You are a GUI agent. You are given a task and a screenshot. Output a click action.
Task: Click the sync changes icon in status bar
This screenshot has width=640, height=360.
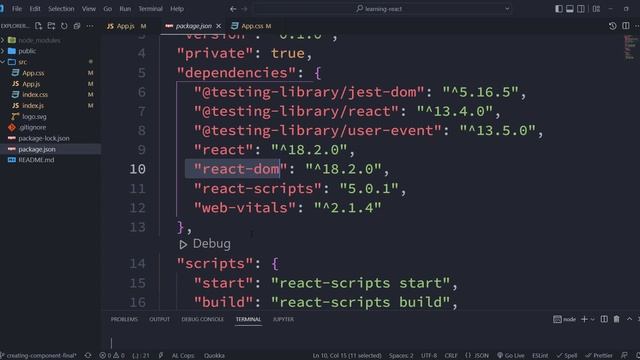[x=88, y=356]
